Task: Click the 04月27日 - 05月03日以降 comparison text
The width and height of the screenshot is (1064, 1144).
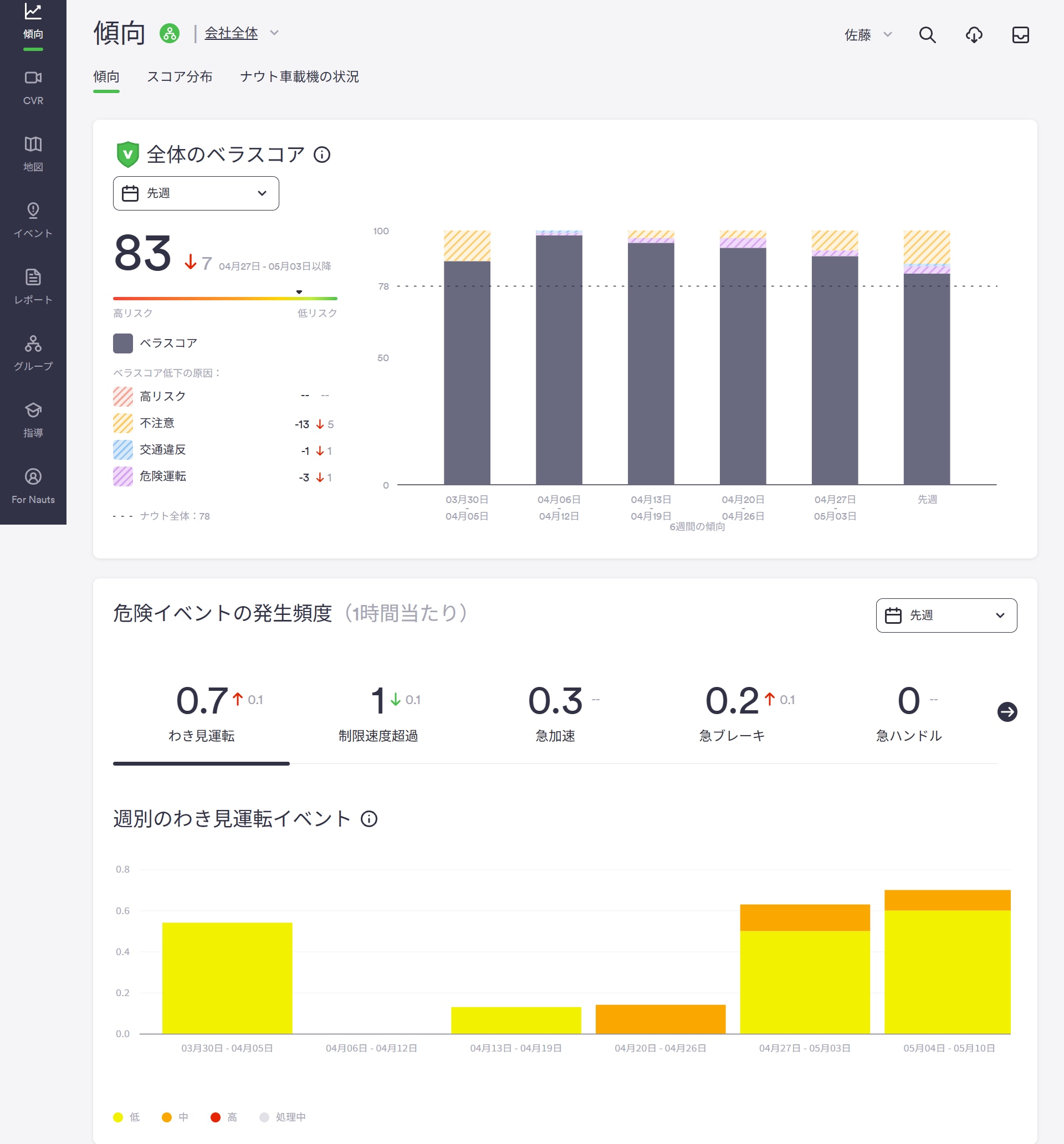Action: pos(275,266)
